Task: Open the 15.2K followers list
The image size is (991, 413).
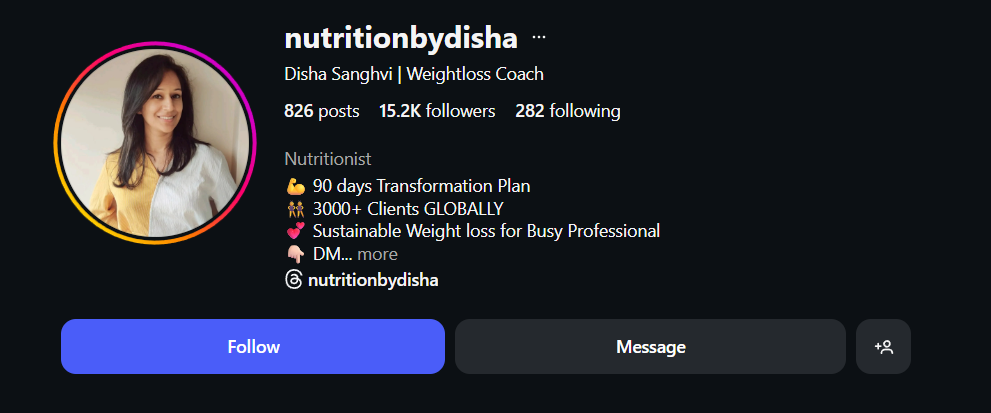Action: click(x=437, y=111)
